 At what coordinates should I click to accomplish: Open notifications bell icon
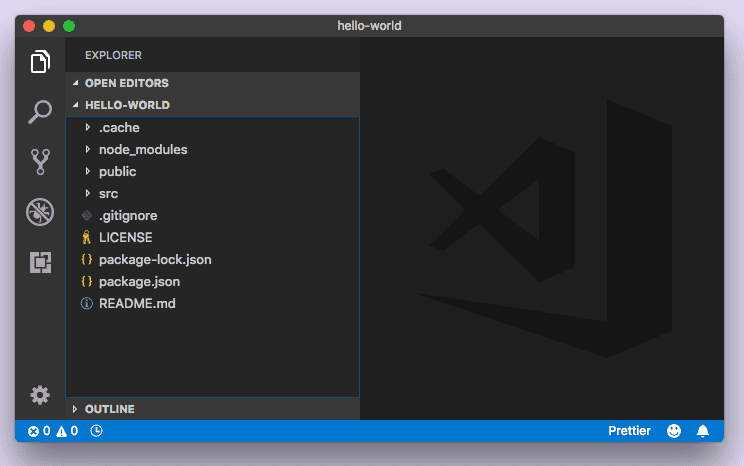coord(703,431)
